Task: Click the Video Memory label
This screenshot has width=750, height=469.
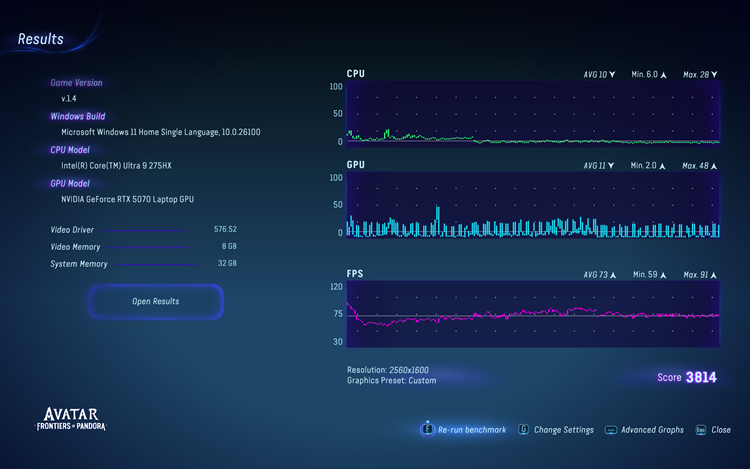Action: click(x=75, y=247)
